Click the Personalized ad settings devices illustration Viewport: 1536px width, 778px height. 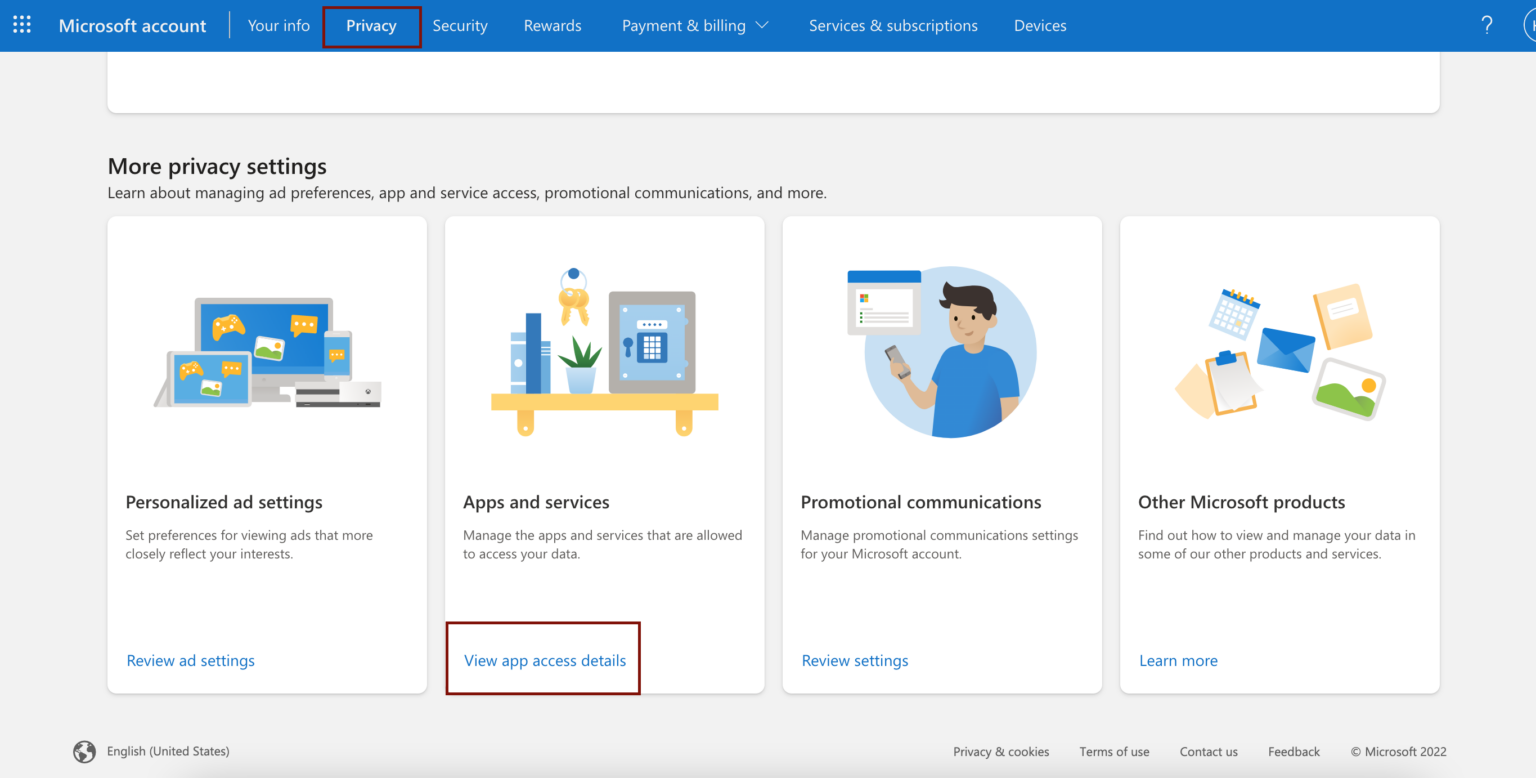[267, 352]
